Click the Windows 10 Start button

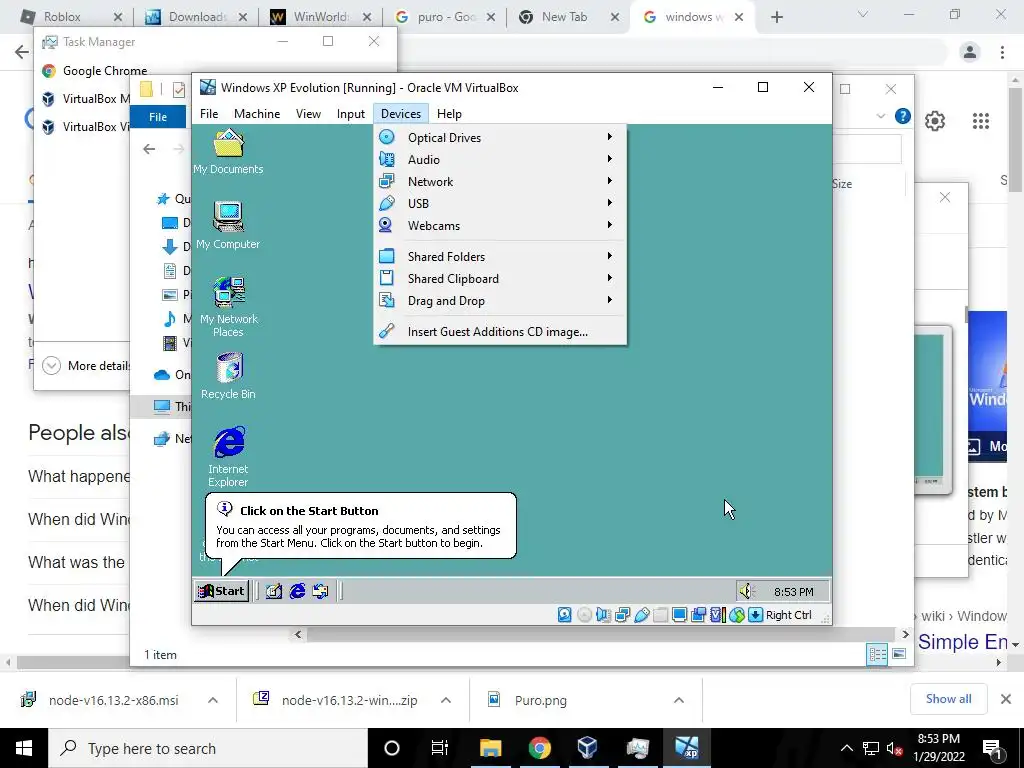tap(24, 748)
